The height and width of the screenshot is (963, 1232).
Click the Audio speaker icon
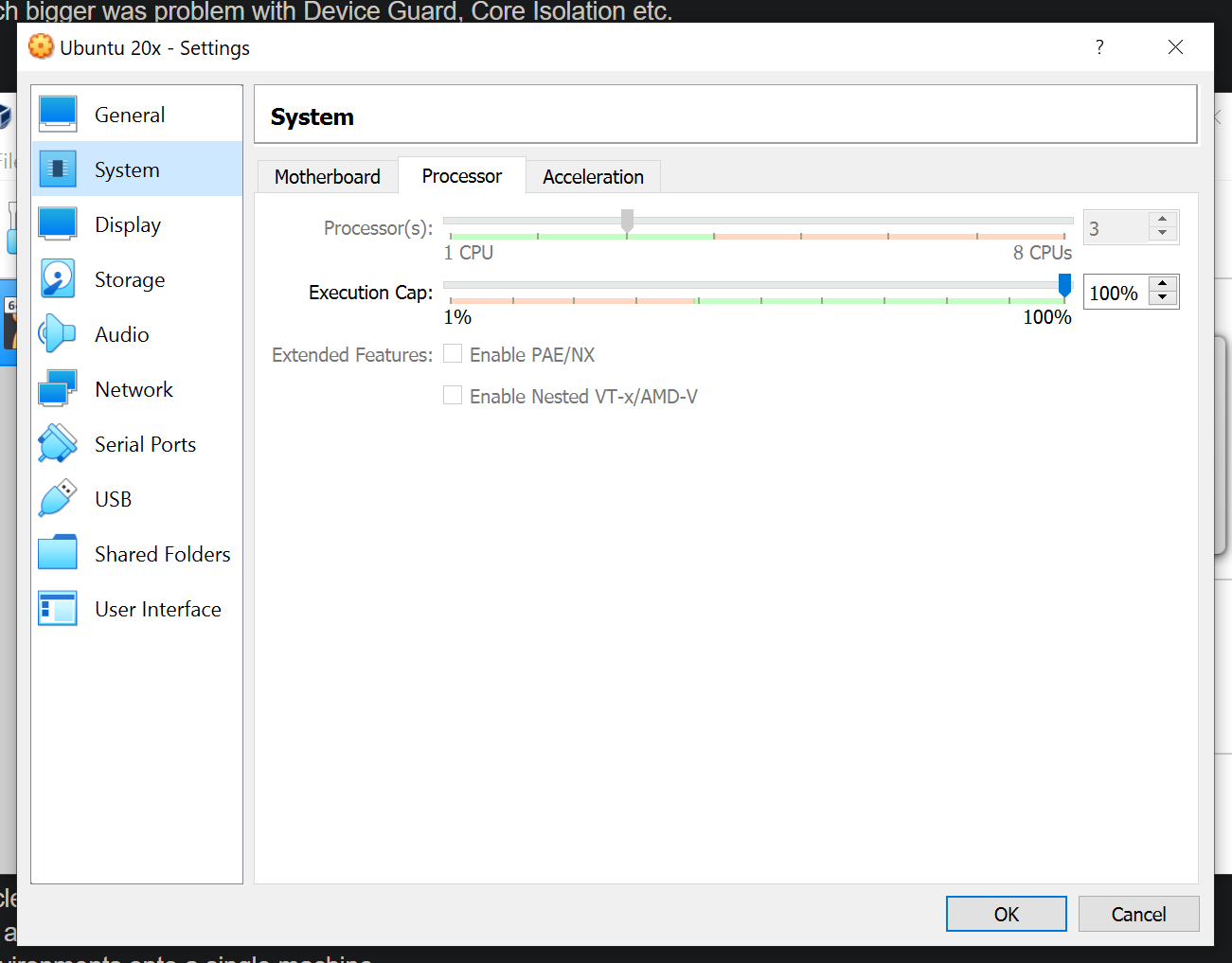58,334
